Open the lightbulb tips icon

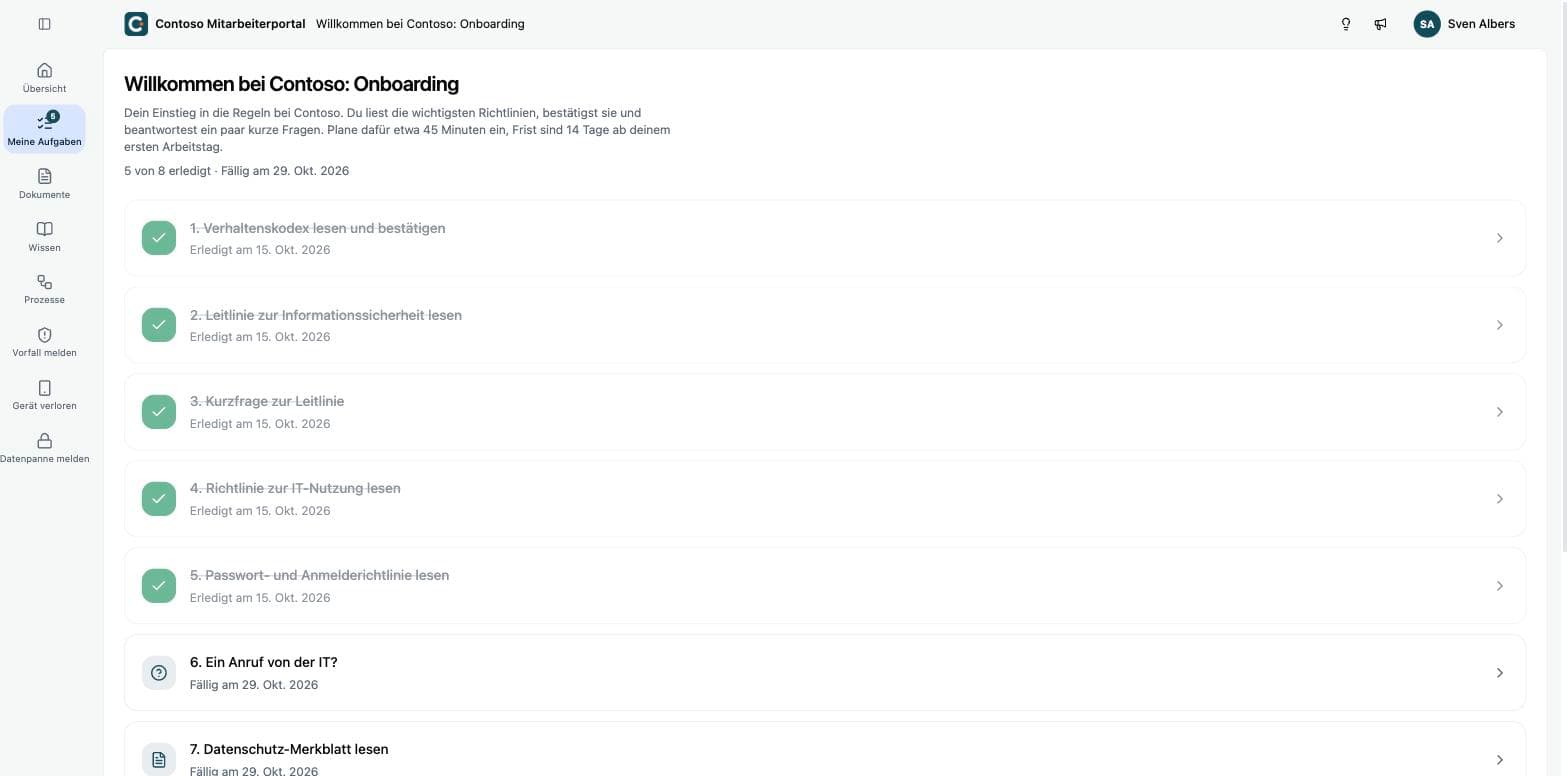coord(1346,24)
